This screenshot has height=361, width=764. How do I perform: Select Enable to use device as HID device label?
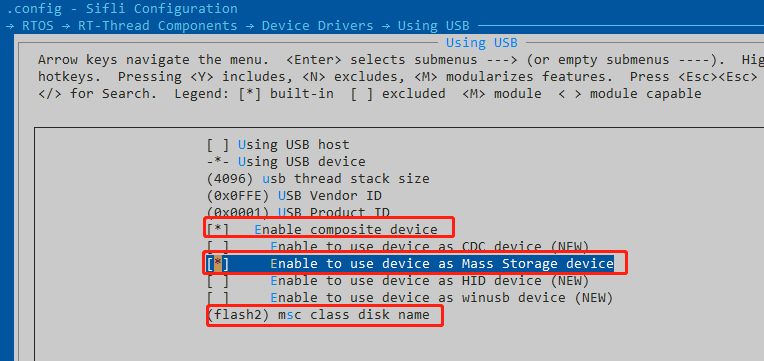(406, 281)
